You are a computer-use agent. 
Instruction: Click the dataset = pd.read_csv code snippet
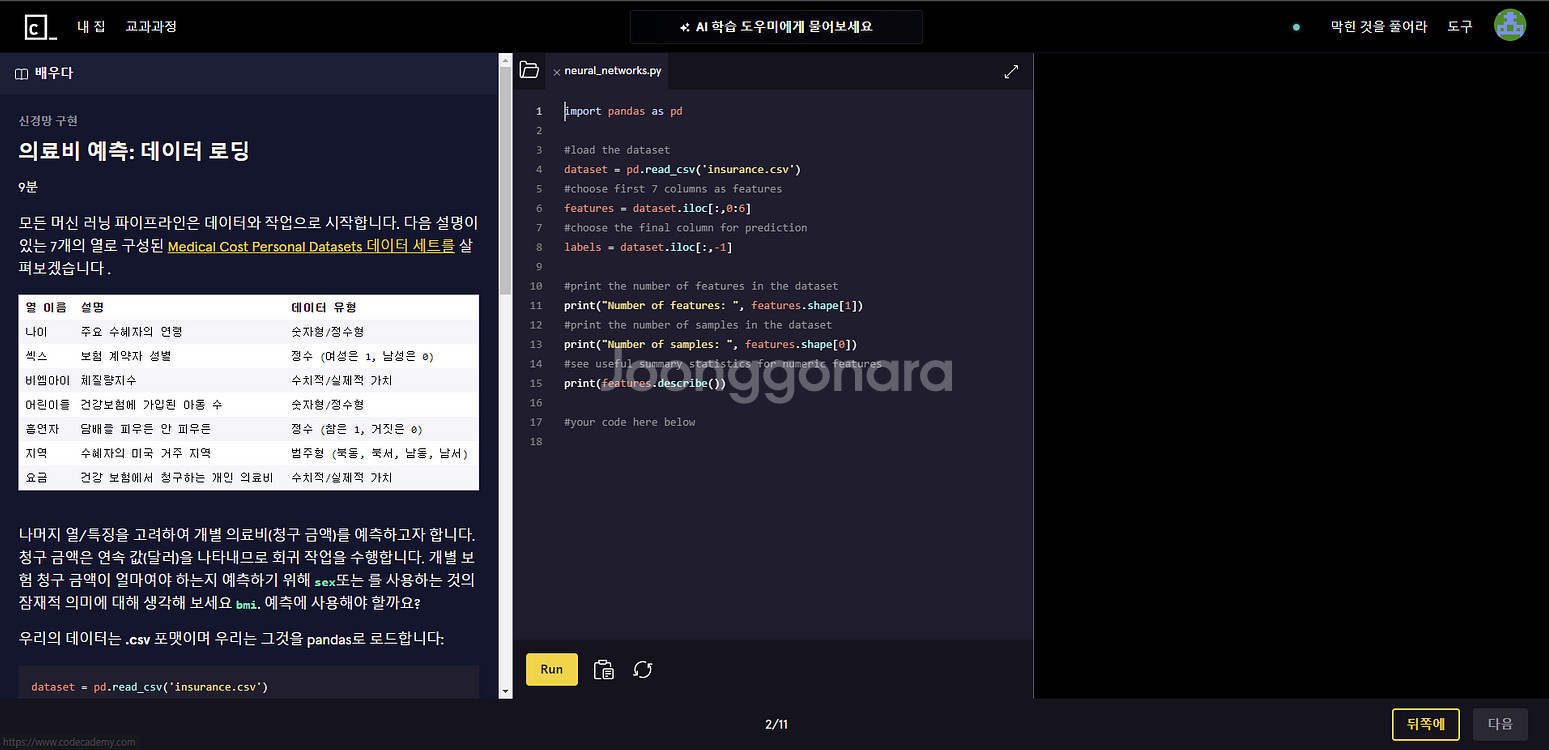tap(150, 687)
